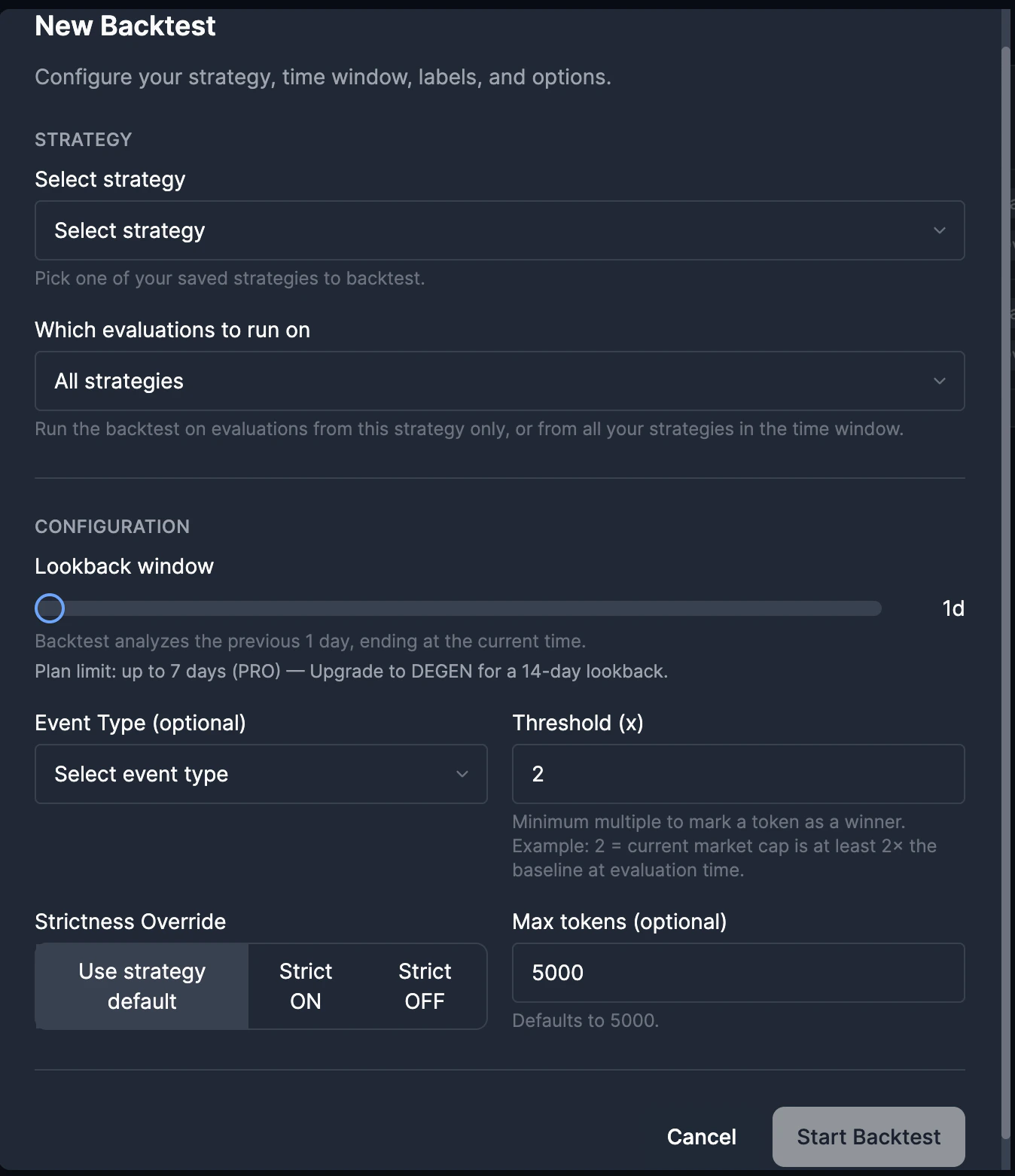Click the chevron icon on the strategy dropdown

pyautogui.click(x=938, y=230)
